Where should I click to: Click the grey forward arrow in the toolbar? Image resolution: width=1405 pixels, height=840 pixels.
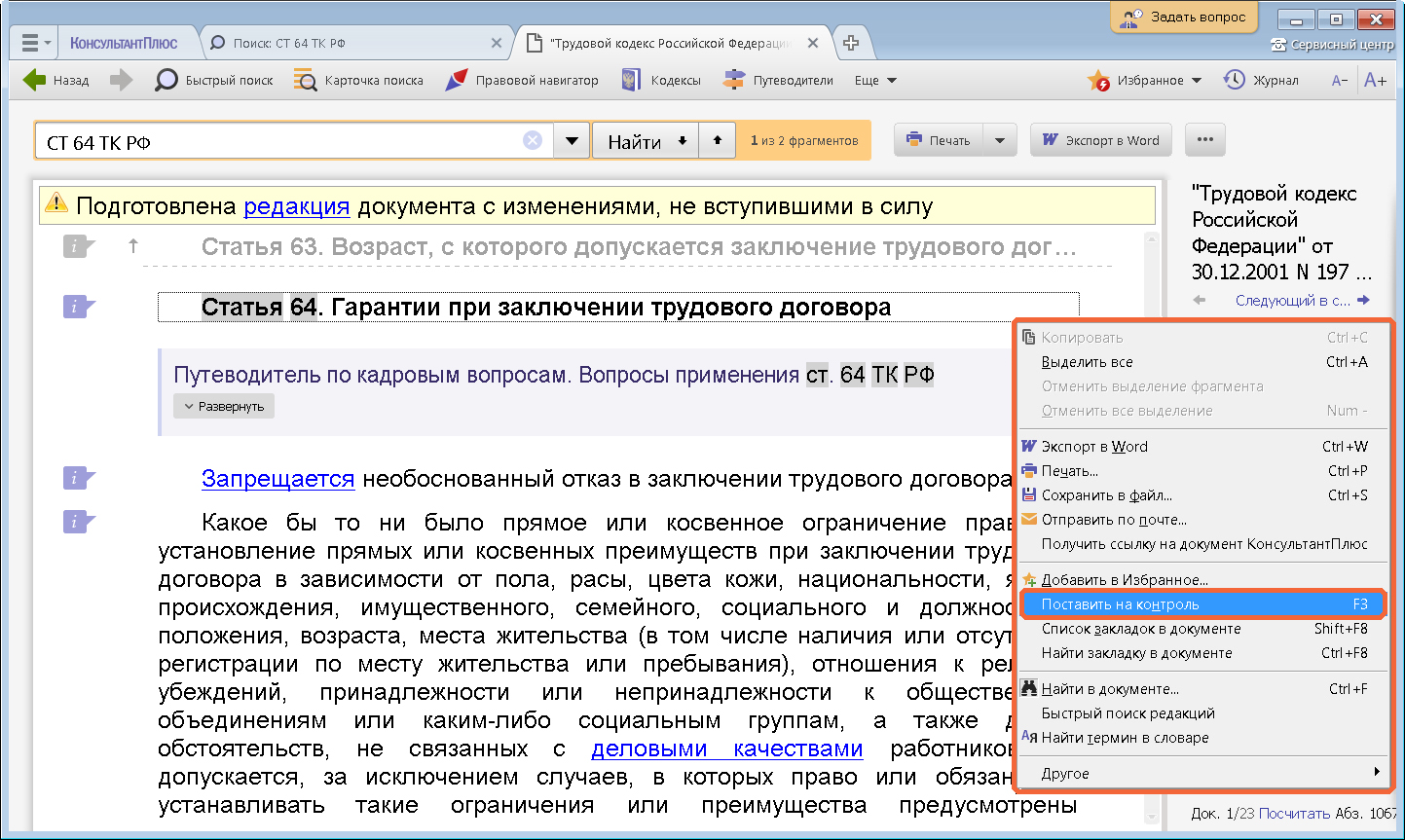pyautogui.click(x=121, y=81)
